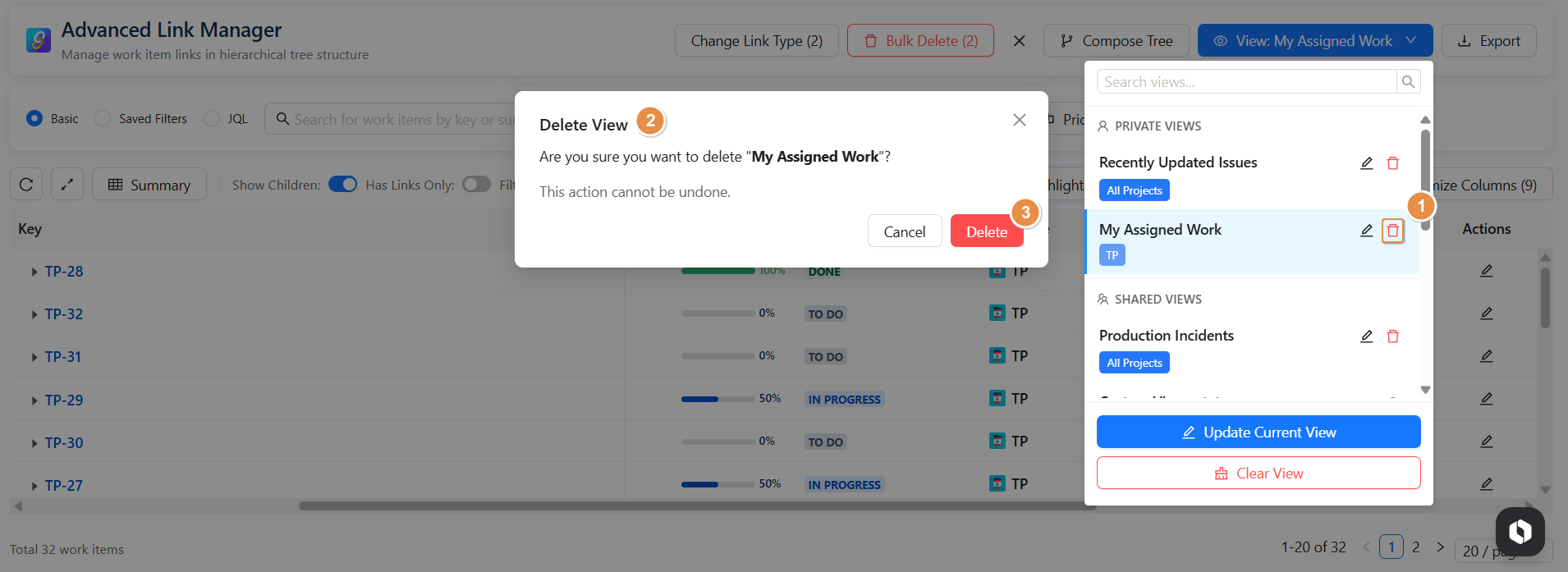Click edit pencil in TP-27 row
The height and width of the screenshot is (572, 1568).
click(x=1487, y=484)
